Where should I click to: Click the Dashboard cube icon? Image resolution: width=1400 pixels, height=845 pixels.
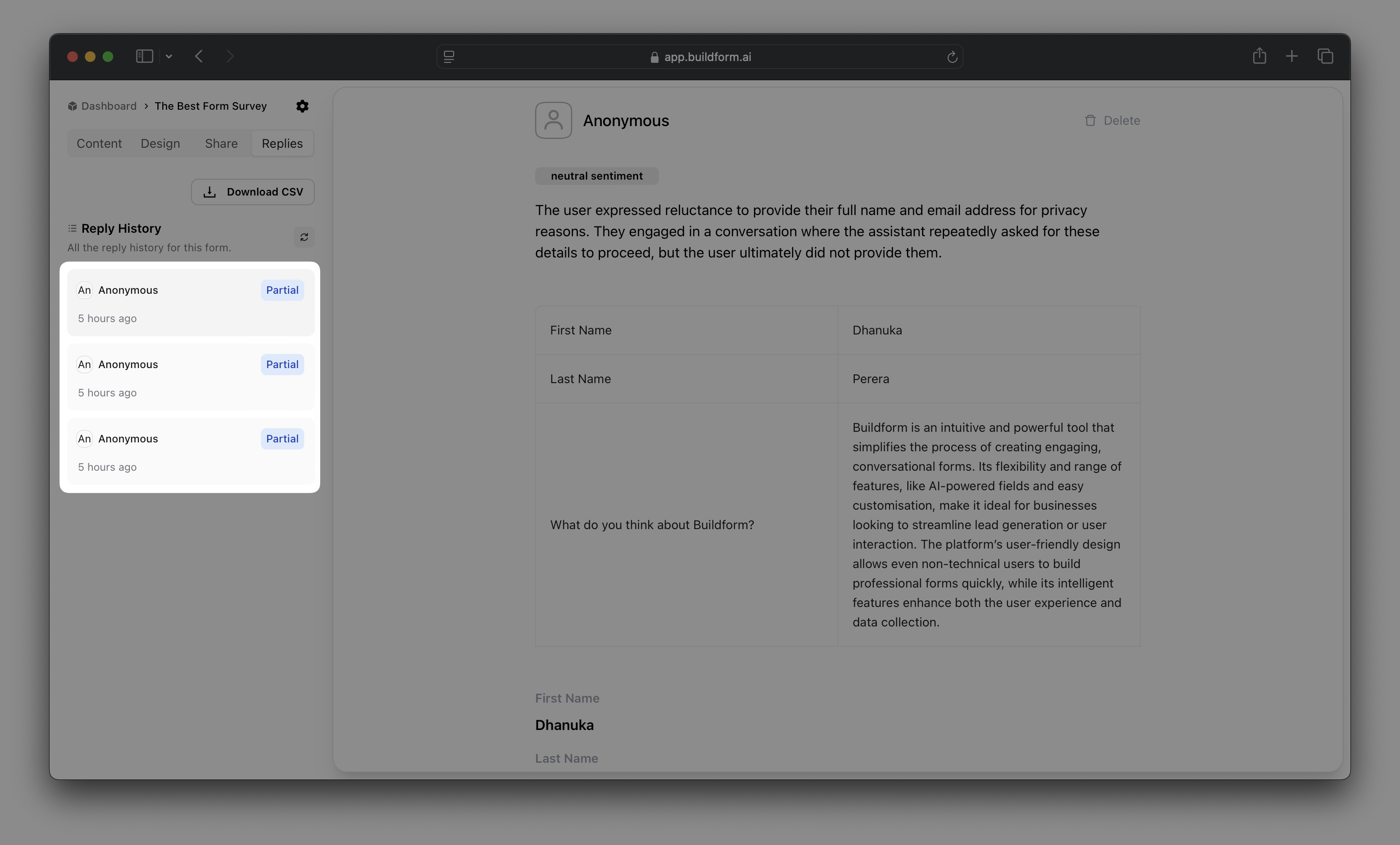(x=72, y=106)
